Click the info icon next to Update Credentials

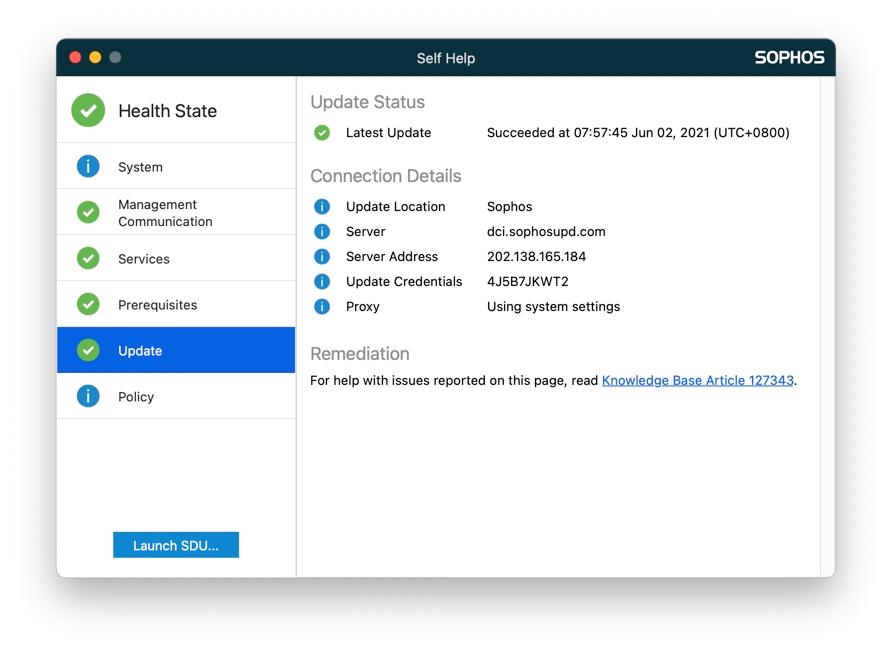tap(321, 281)
